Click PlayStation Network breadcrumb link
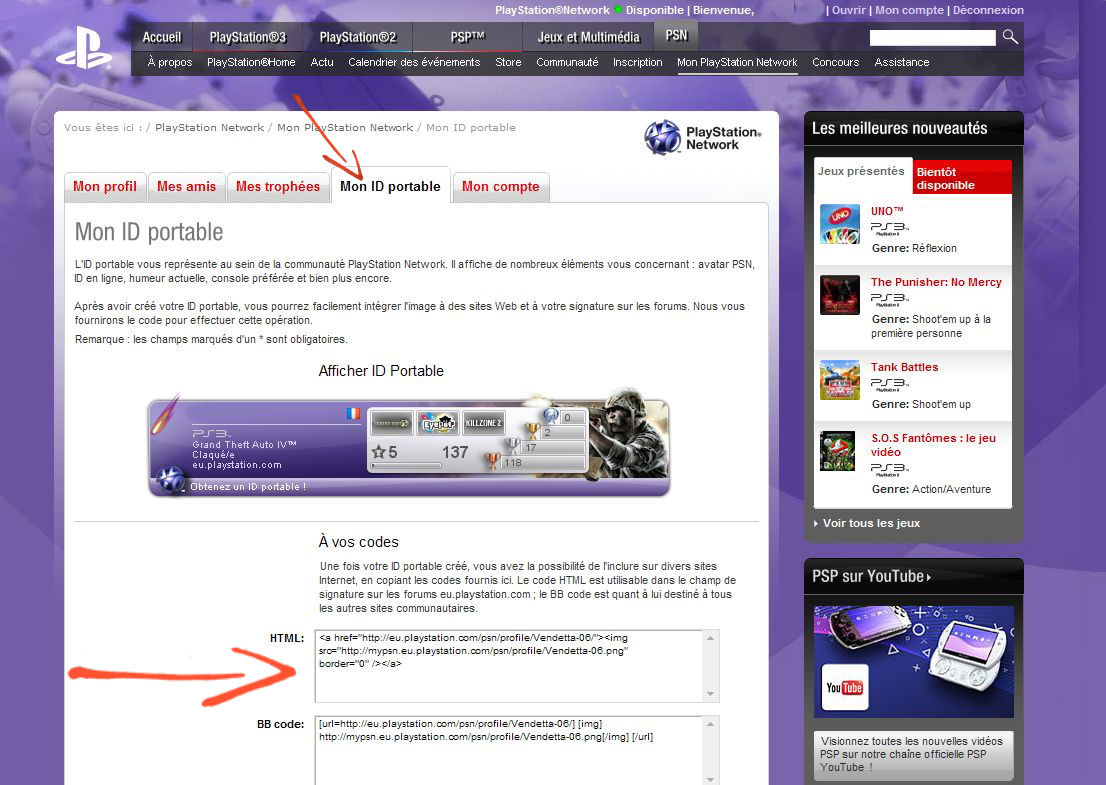 (x=209, y=128)
